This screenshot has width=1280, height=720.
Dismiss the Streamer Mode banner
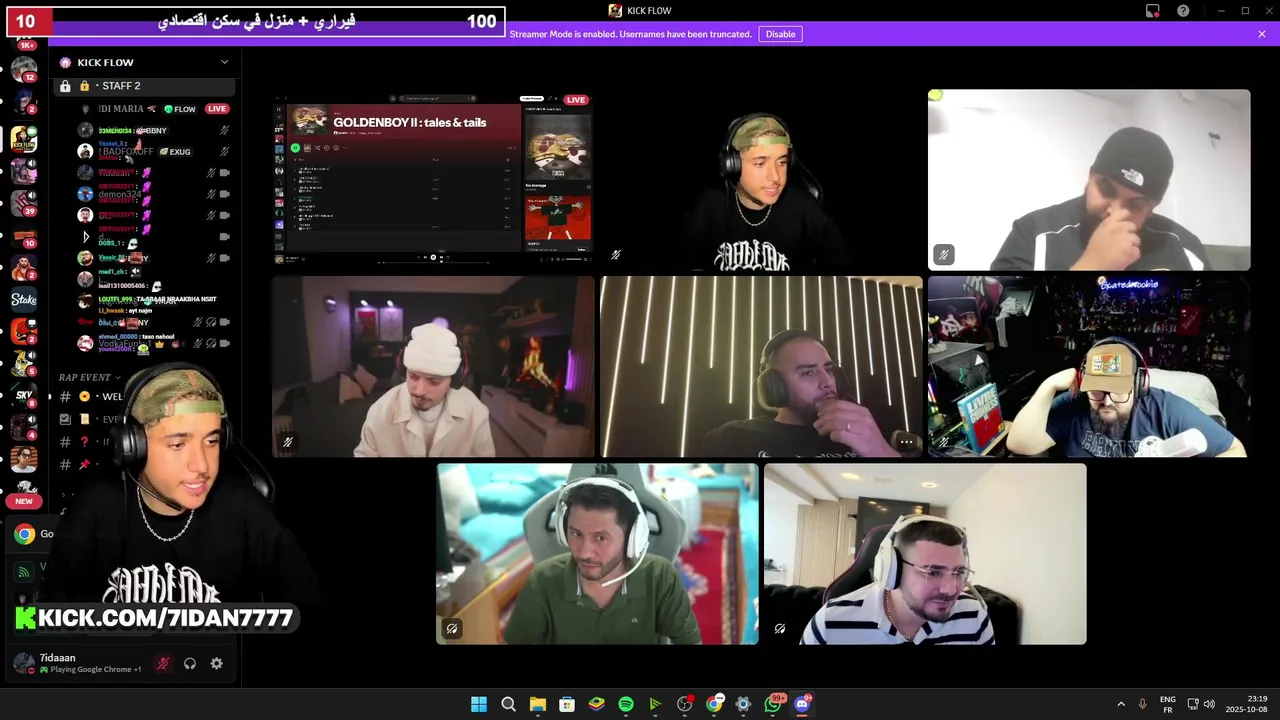coord(1262,34)
